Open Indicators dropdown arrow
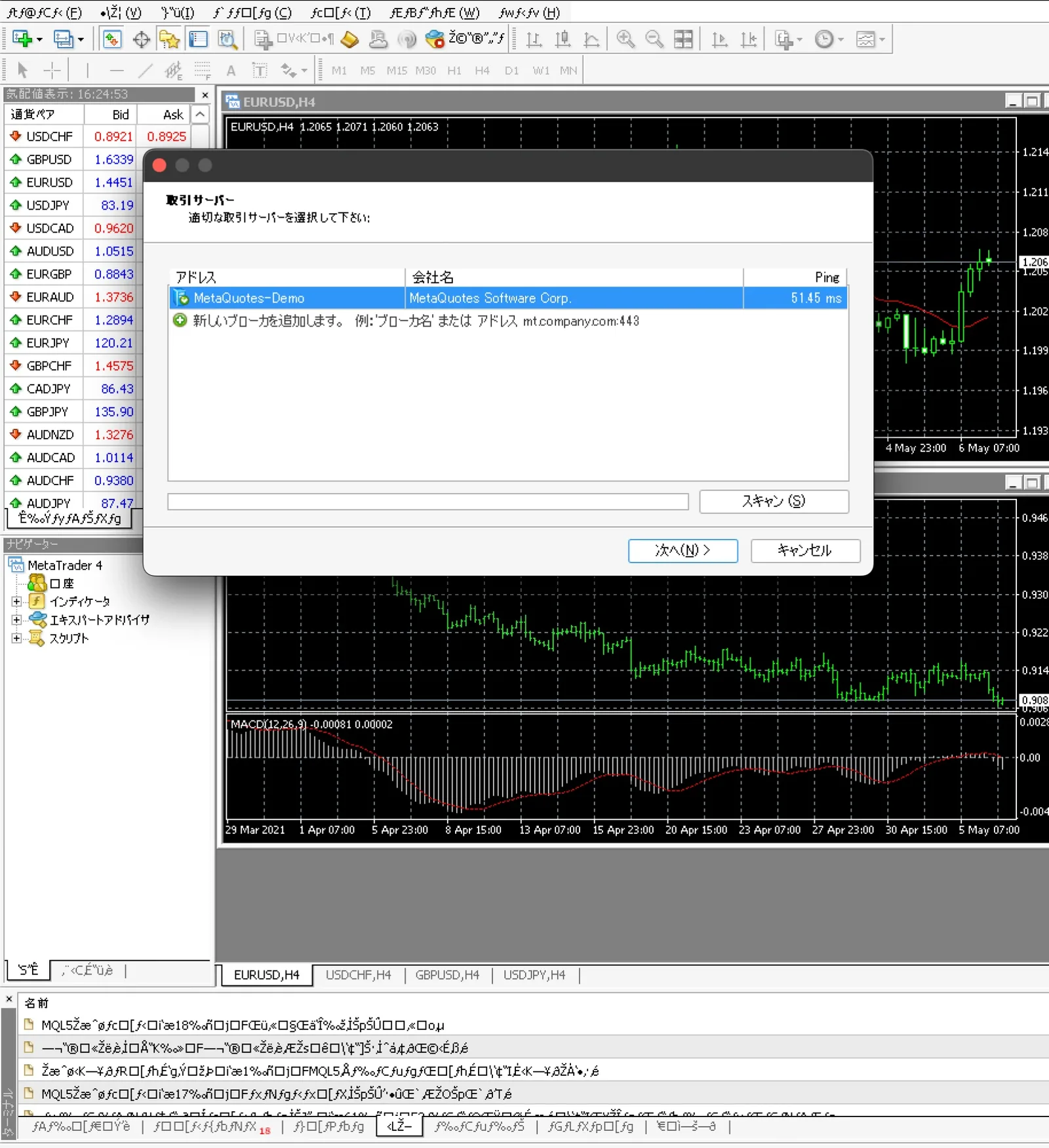The height and width of the screenshot is (1148, 1049). click(x=800, y=40)
